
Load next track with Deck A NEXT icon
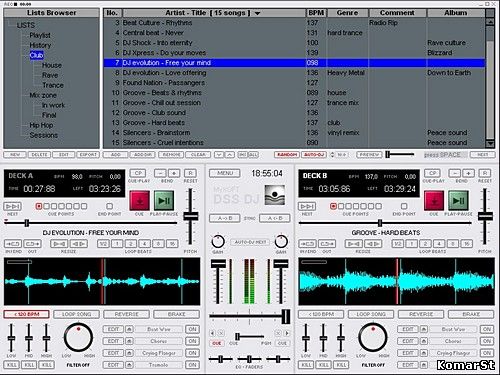[12, 206]
